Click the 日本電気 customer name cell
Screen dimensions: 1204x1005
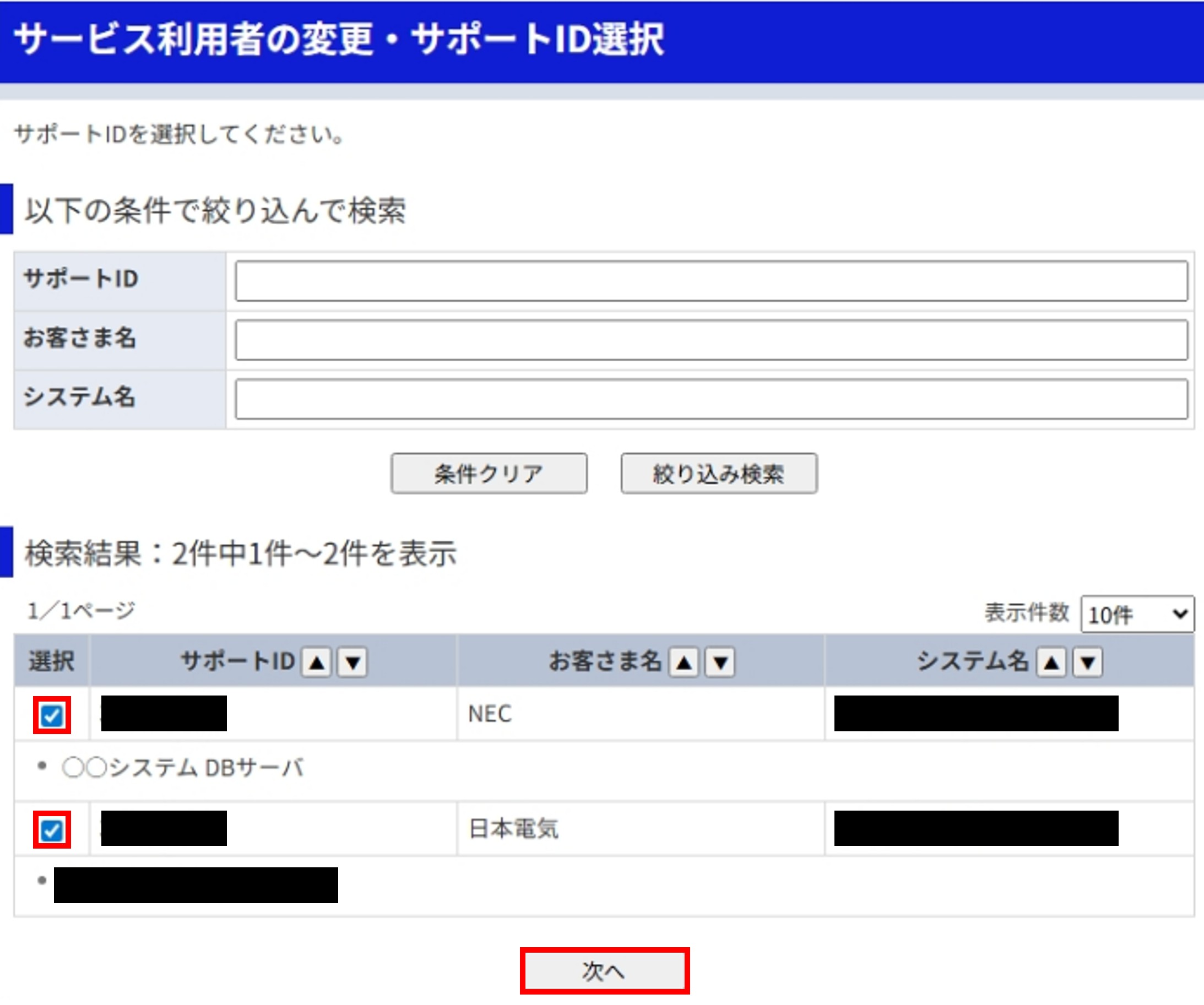(x=514, y=829)
